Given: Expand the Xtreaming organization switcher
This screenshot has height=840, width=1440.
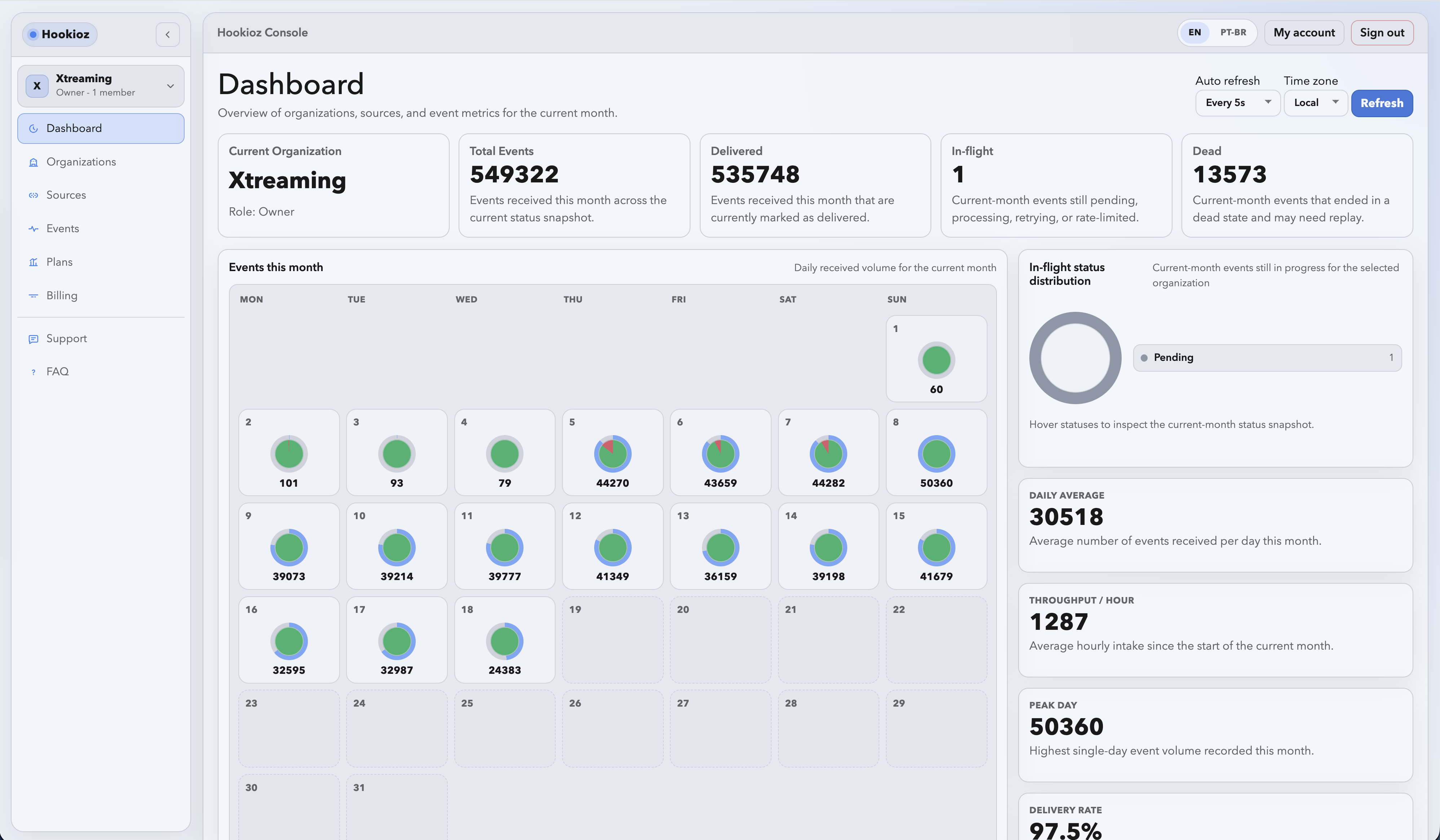Looking at the screenshot, I should (x=101, y=86).
